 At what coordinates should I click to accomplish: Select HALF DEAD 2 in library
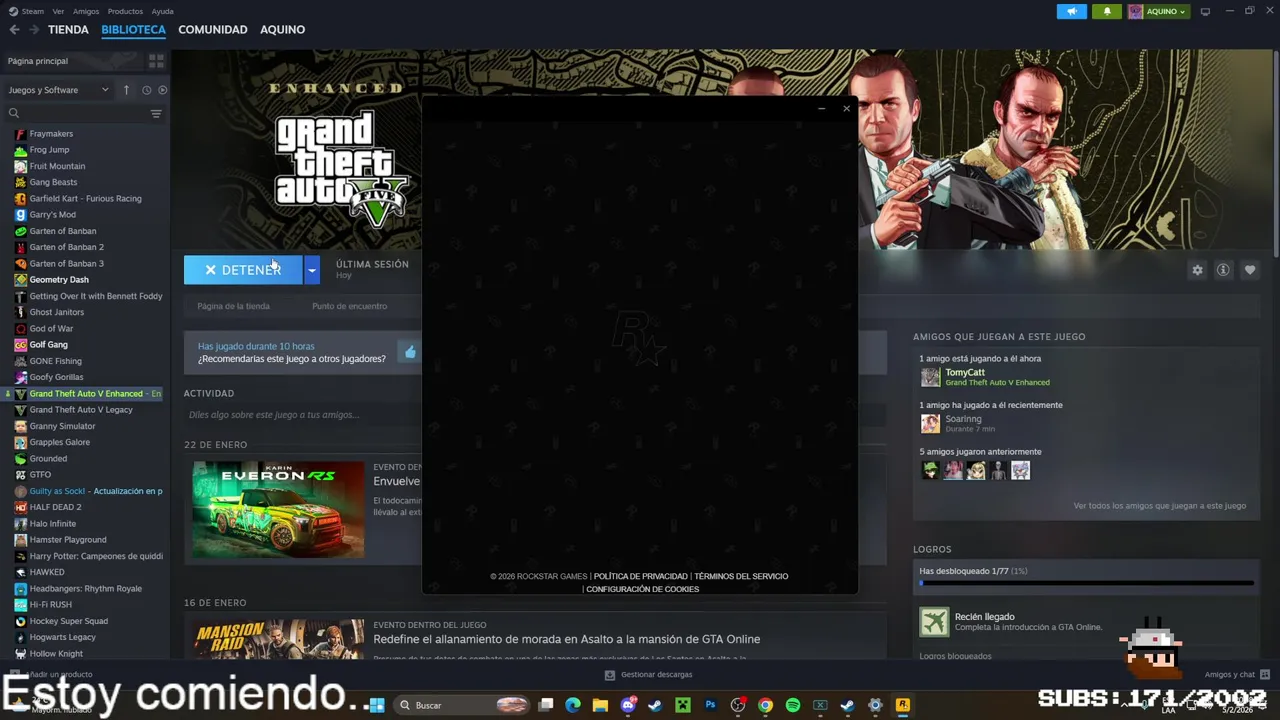55,507
